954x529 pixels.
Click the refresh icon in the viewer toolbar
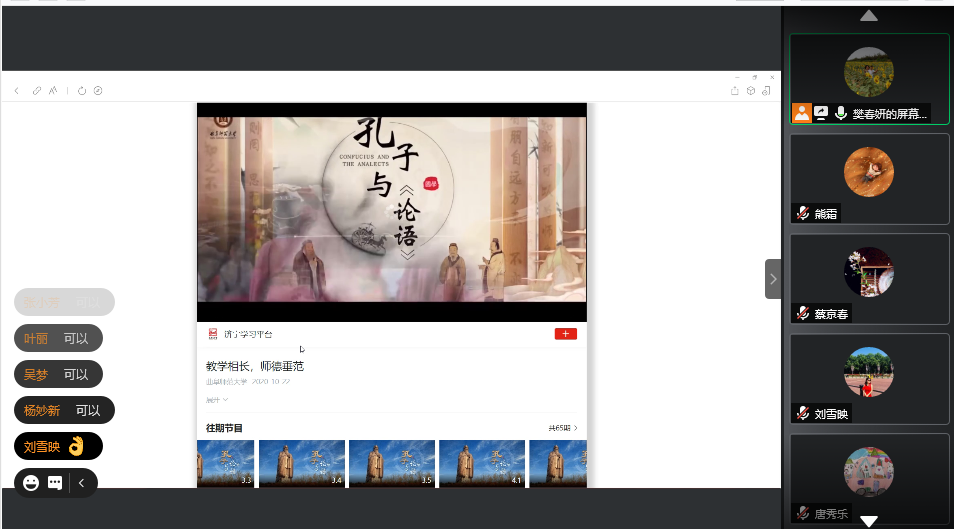pyautogui.click(x=82, y=91)
